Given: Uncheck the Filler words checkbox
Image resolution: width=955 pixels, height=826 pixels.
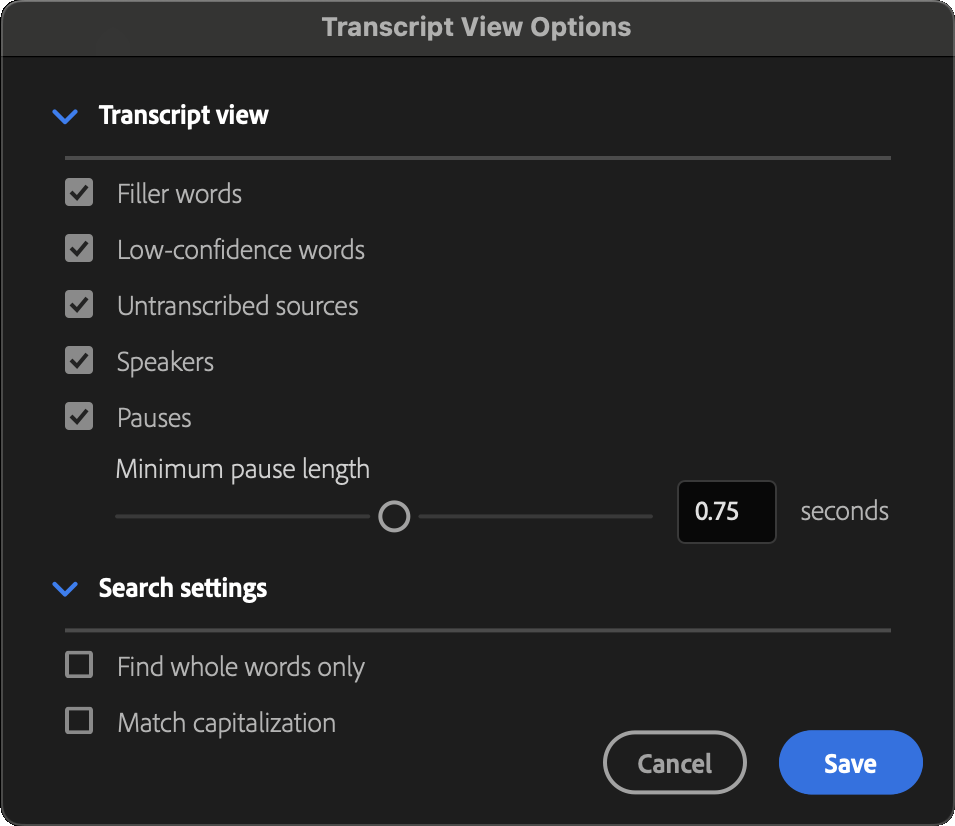Looking at the screenshot, I should (79, 192).
